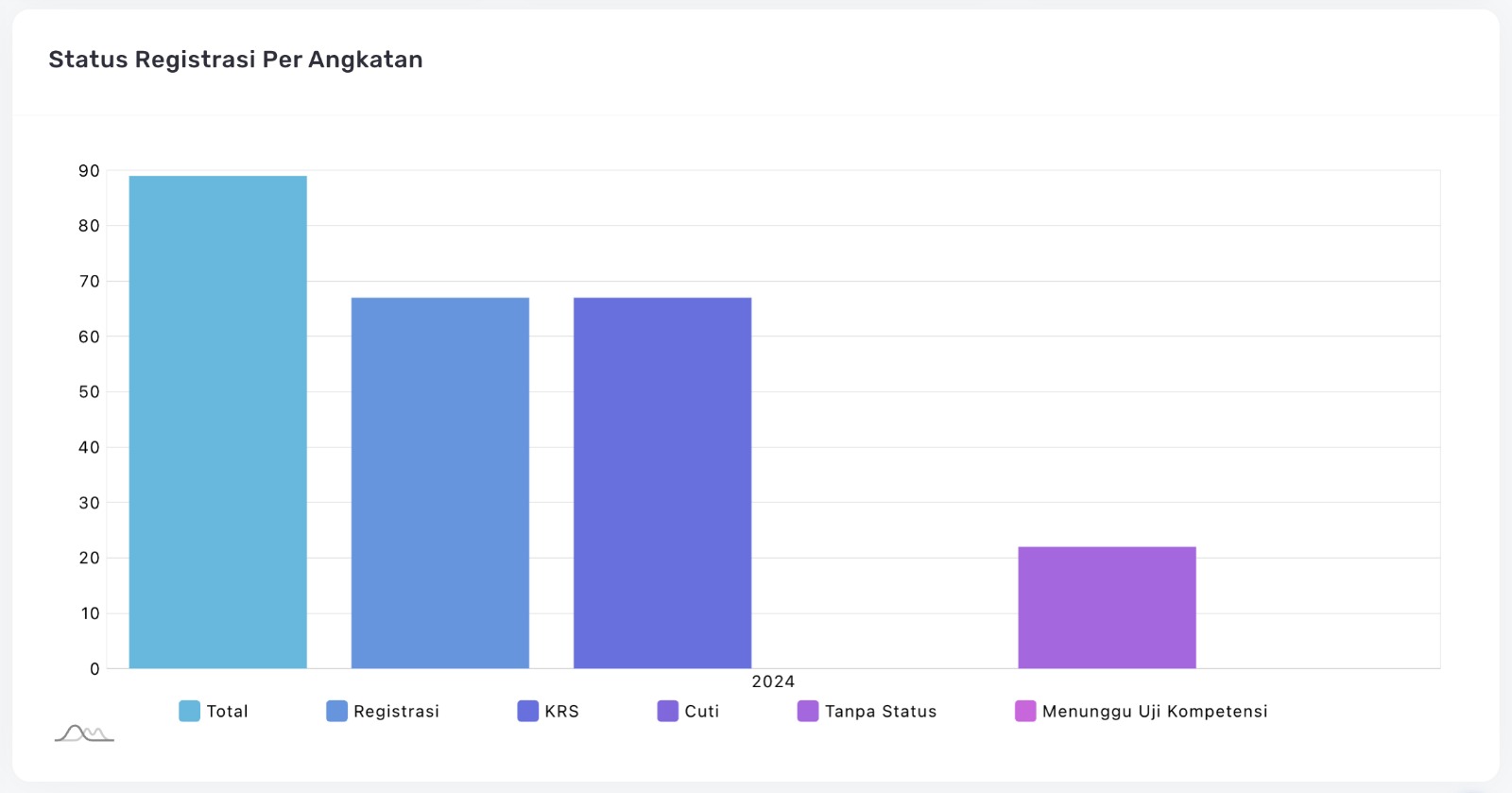Image resolution: width=1512 pixels, height=793 pixels.
Task: Click the Status Registrasi Per Angkatan heading
Action: pos(235,60)
